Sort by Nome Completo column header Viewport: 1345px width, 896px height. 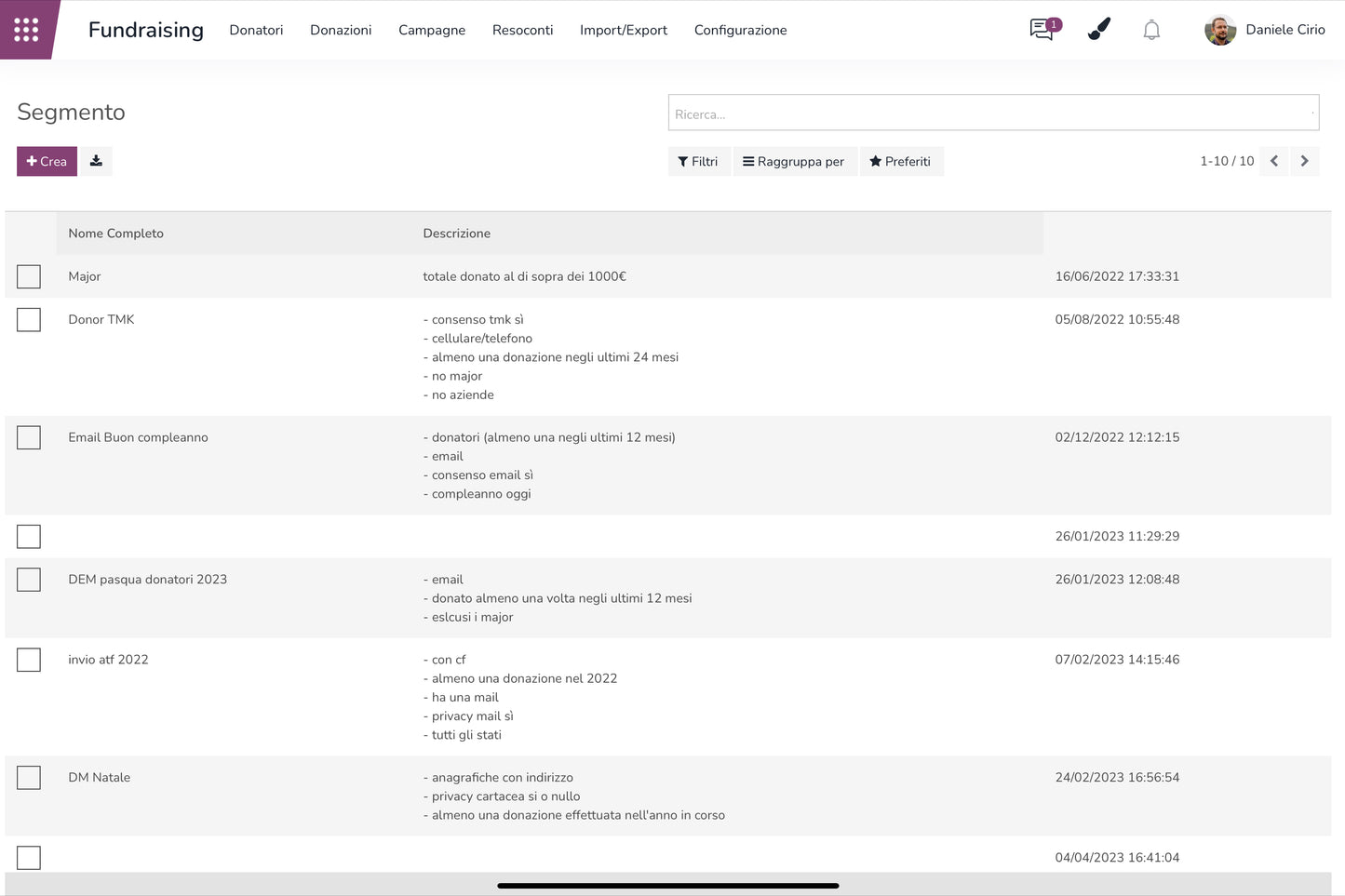click(x=115, y=234)
